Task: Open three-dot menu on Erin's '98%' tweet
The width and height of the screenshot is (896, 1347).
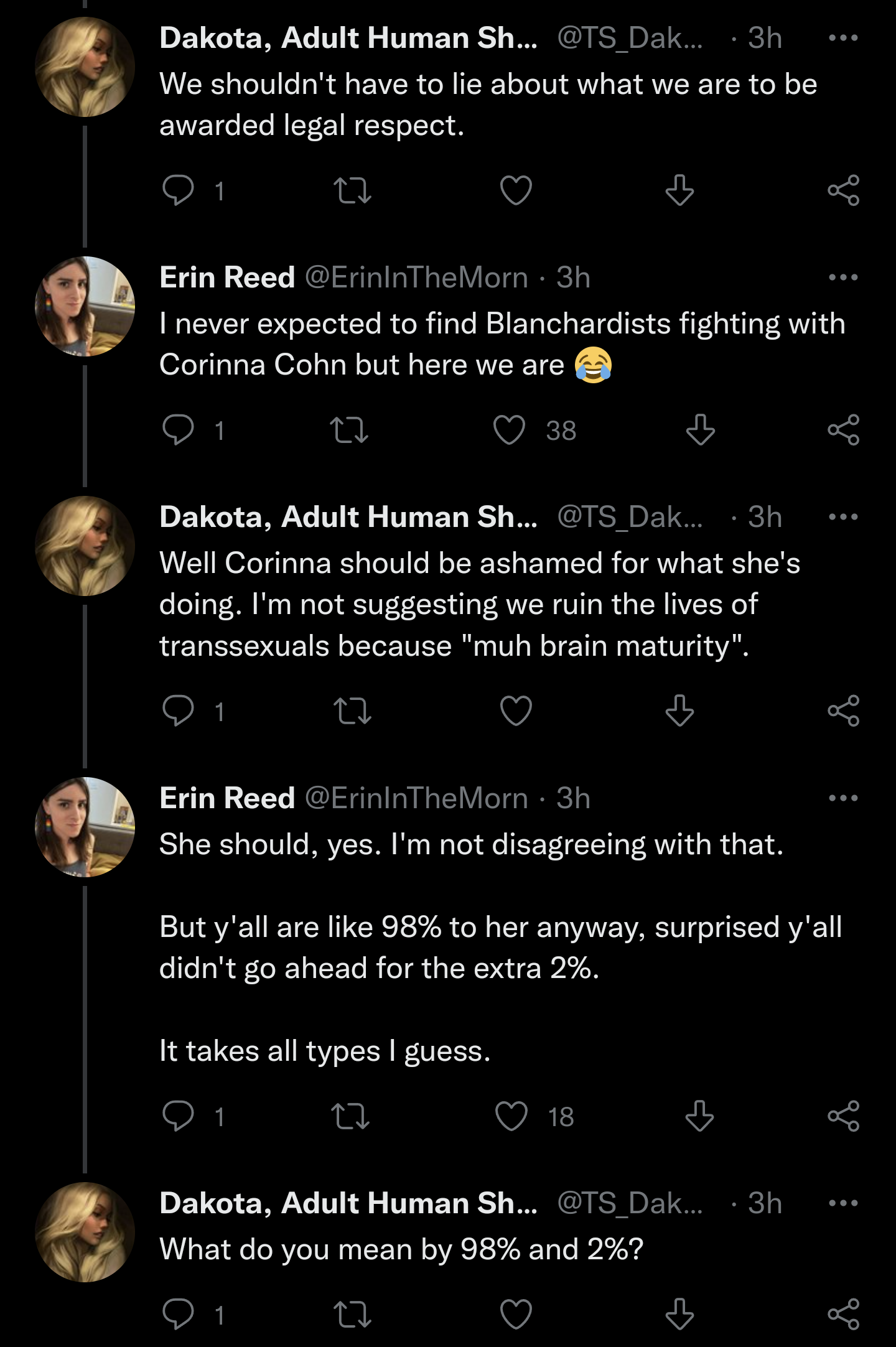Action: [843, 798]
